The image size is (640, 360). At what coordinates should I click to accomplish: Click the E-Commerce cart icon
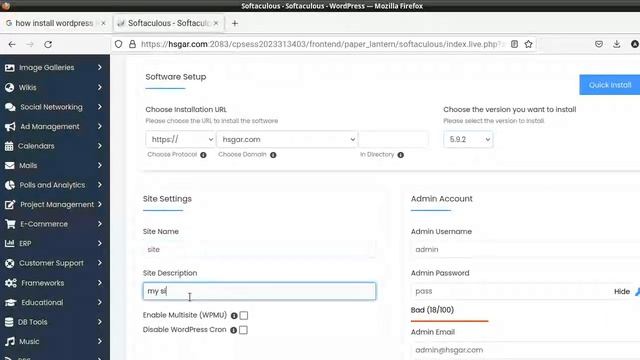tap(10, 224)
